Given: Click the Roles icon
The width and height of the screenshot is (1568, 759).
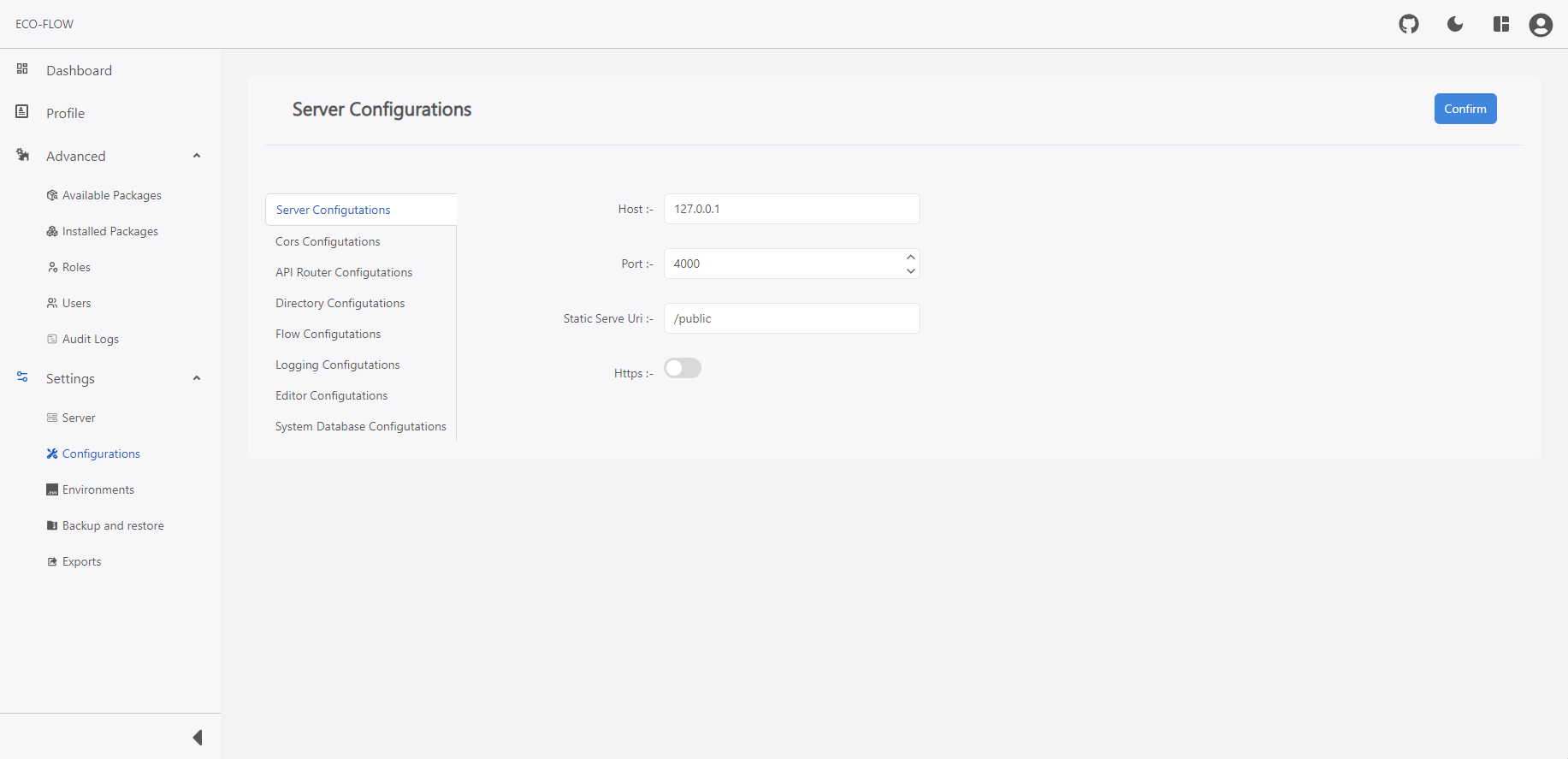Looking at the screenshot, I should click(52, 267).
